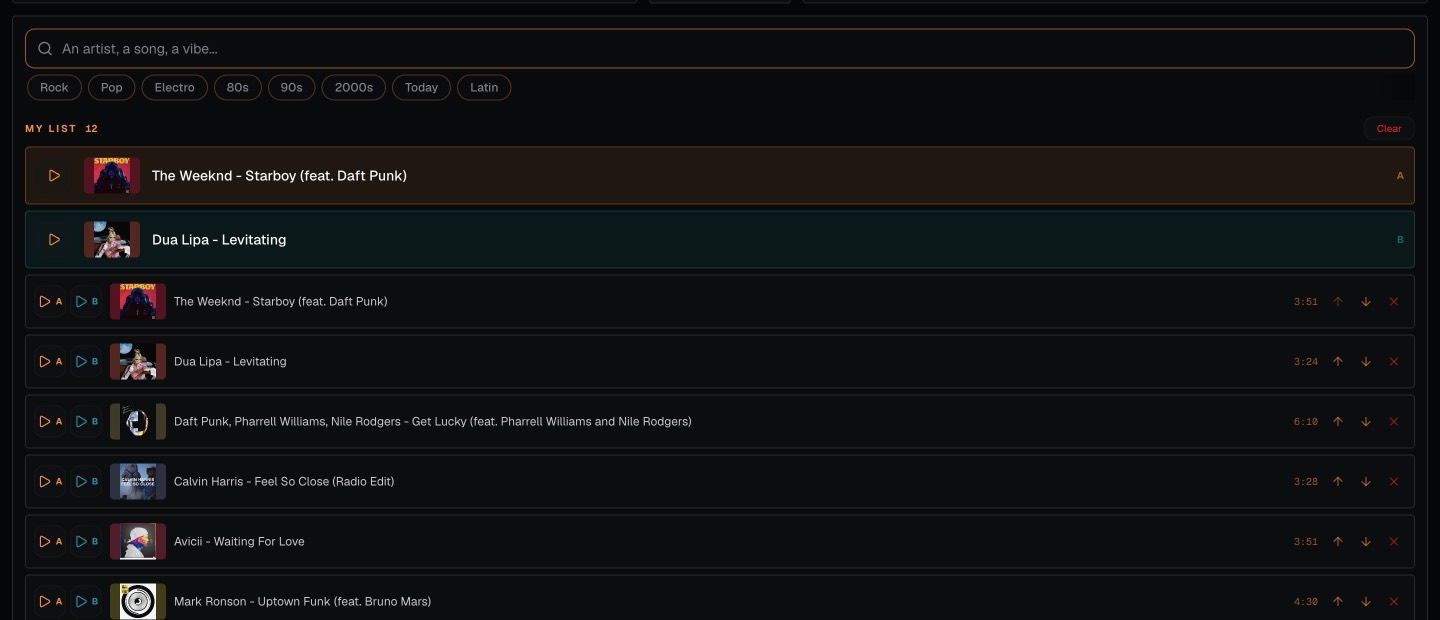The width and height of the screenshot is (1440, 620).
Task: Focus the artist, song, vibe search field
Action: tap(720, 48)
